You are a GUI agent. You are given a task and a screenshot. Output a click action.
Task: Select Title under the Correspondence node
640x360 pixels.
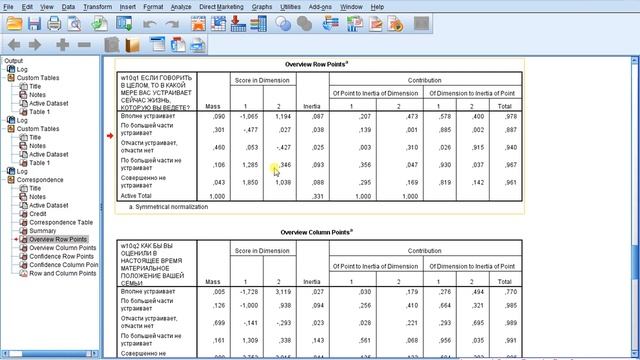(x=35, y=188)
